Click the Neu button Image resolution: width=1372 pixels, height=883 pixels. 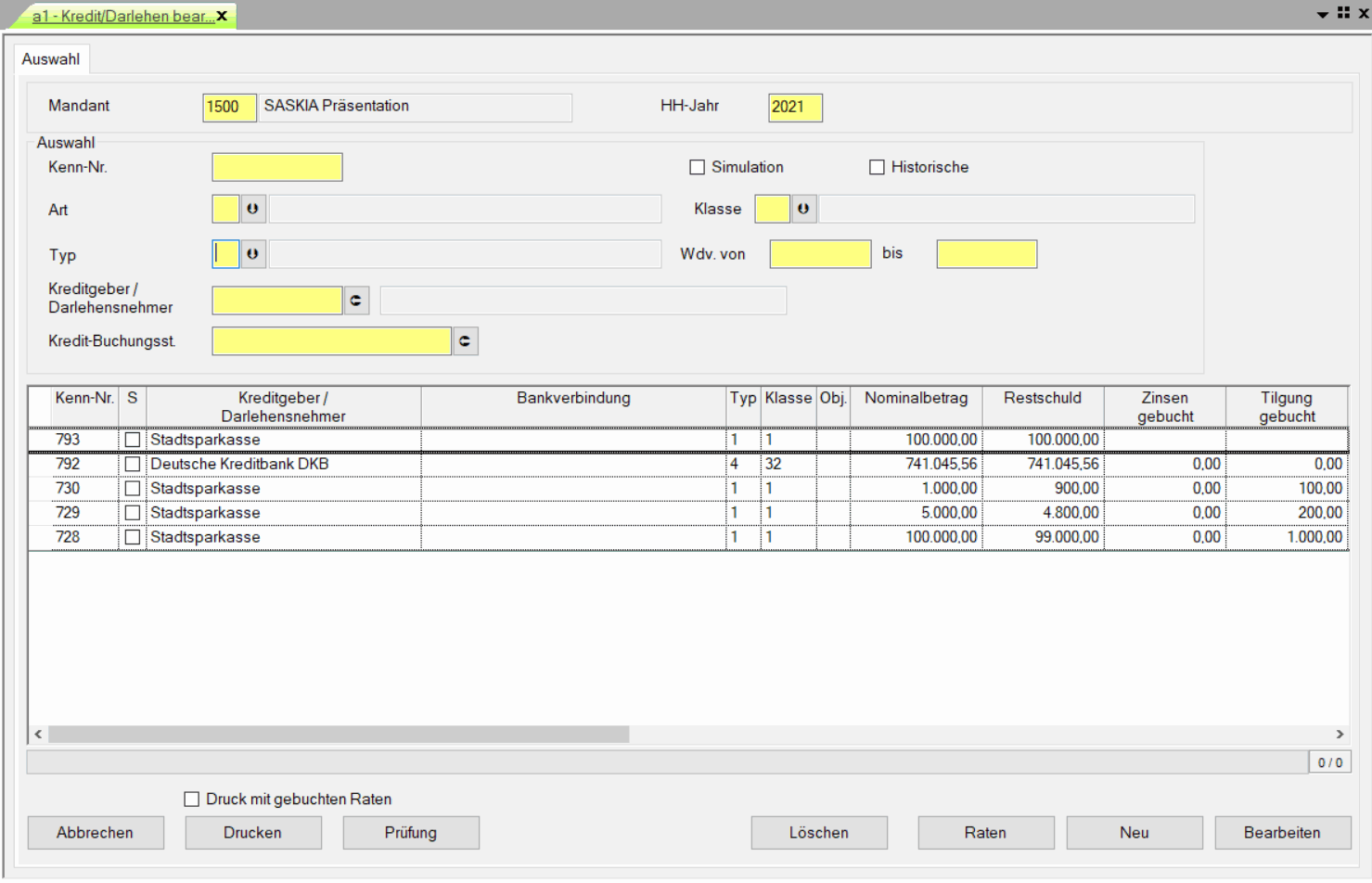1134,832
